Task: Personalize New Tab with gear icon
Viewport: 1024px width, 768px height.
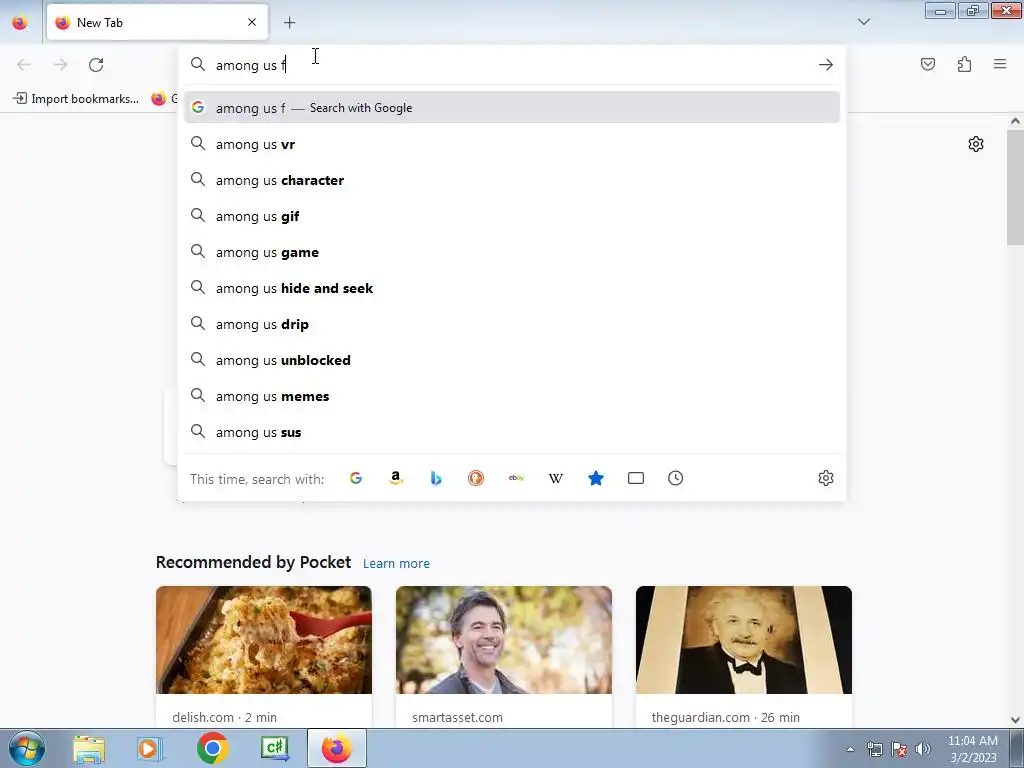Action: point(976,144)
